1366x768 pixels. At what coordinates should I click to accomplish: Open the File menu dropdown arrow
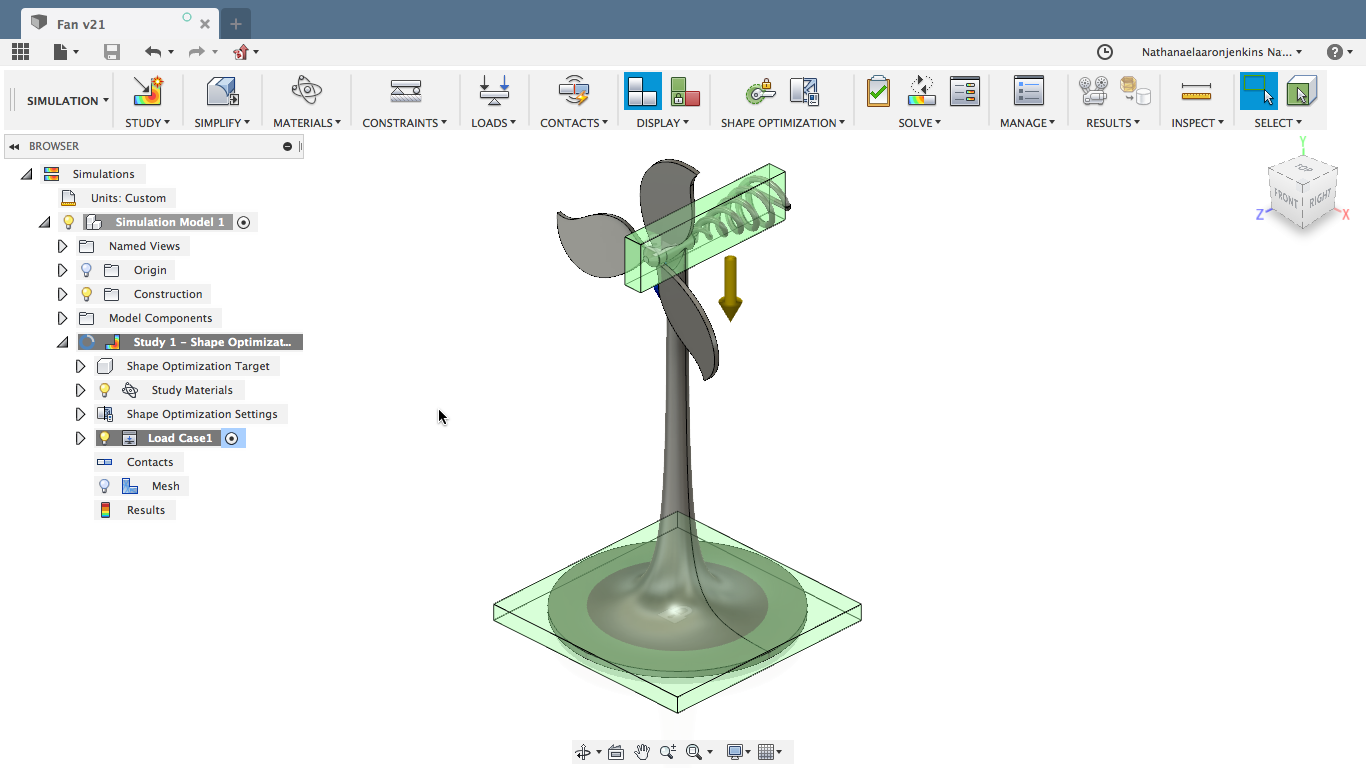point(76,52)
